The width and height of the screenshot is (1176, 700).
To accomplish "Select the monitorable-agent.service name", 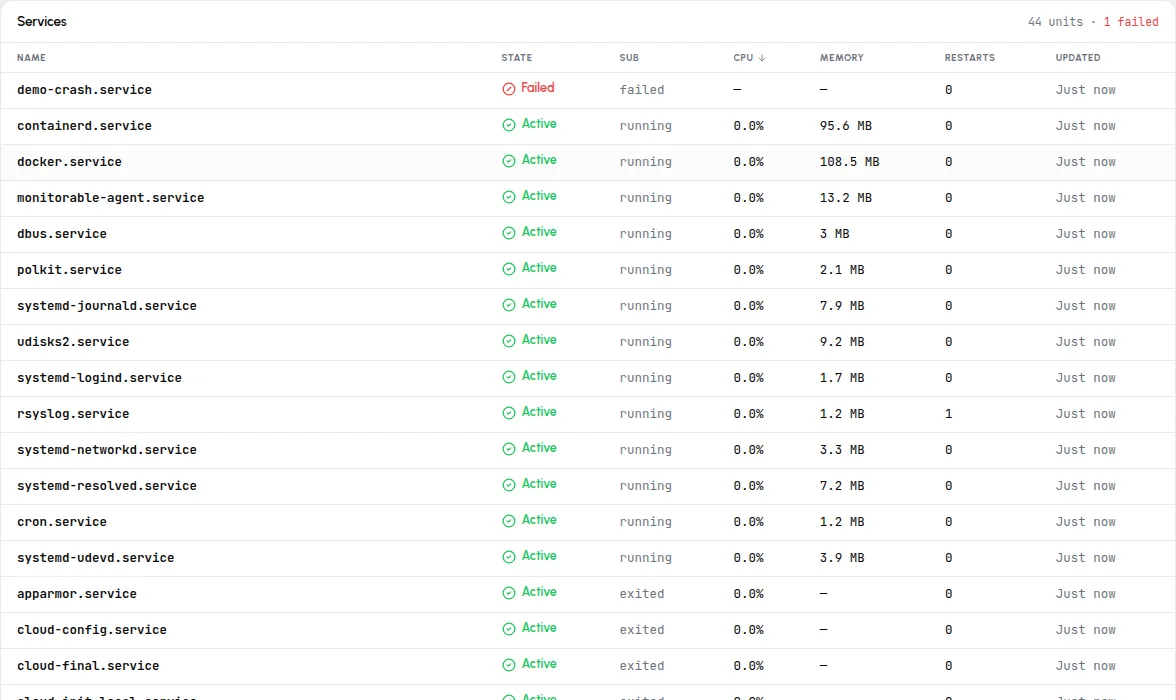I will [x=110, y=198].
